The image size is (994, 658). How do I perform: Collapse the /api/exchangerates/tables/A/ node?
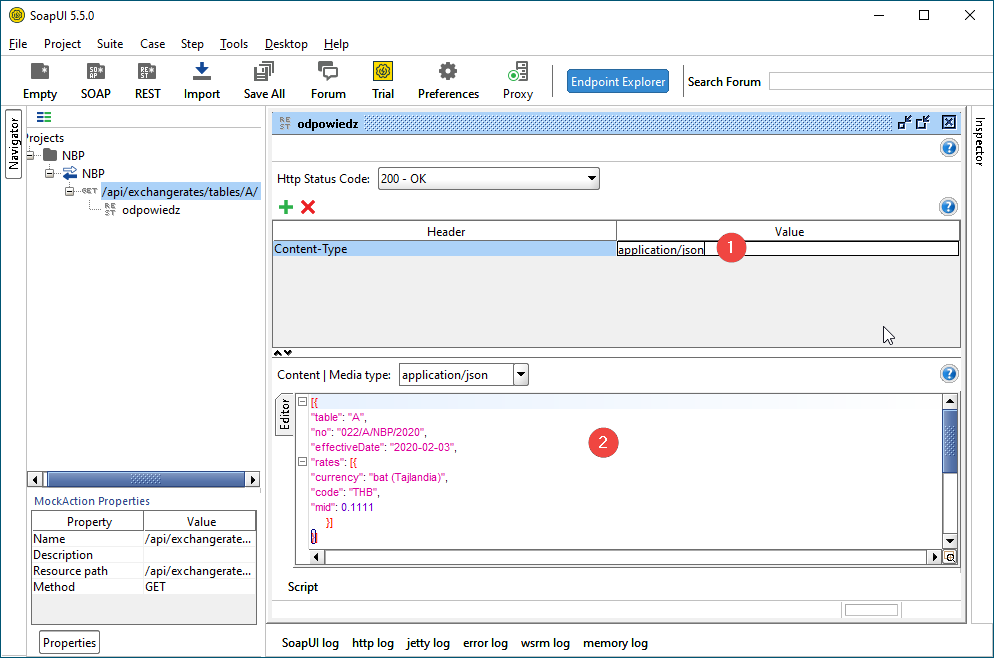click(69, 191)
